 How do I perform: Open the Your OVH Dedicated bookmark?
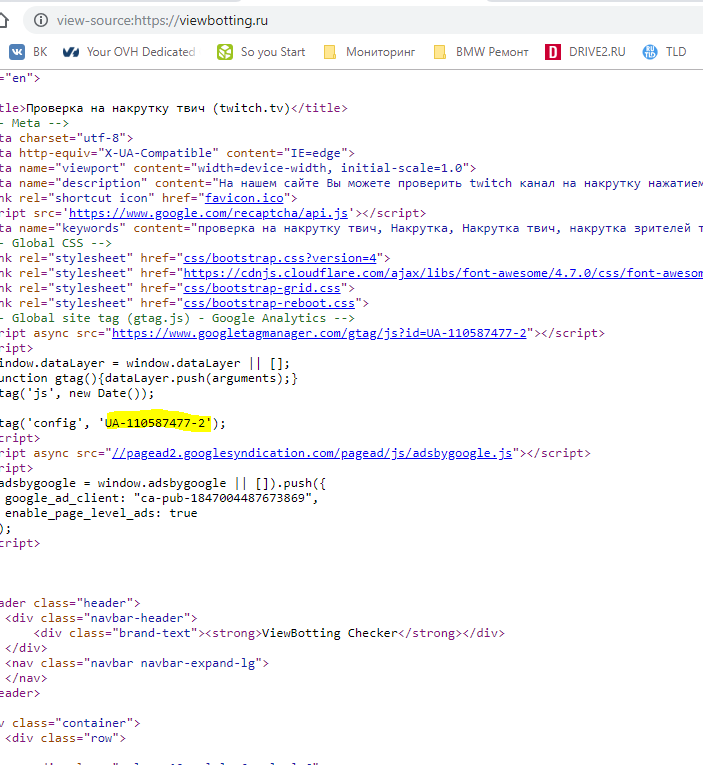click(x=128, y=51)
